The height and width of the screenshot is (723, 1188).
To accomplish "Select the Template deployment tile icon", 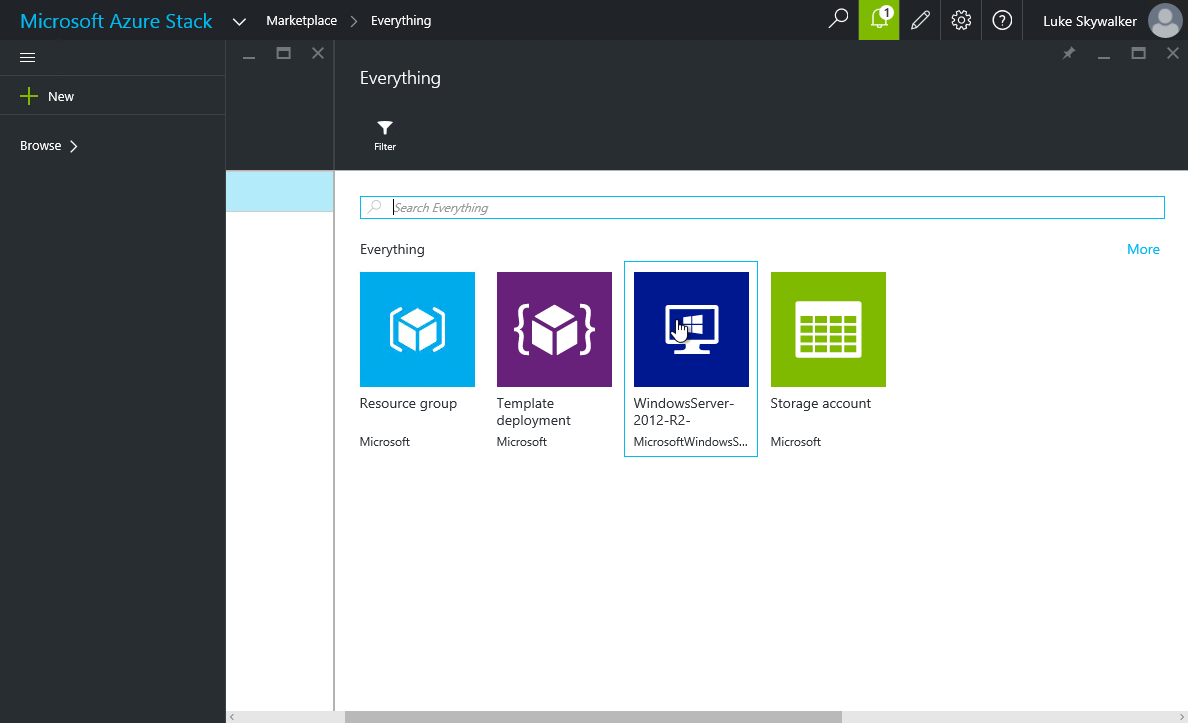I will (x=555, y=330).
